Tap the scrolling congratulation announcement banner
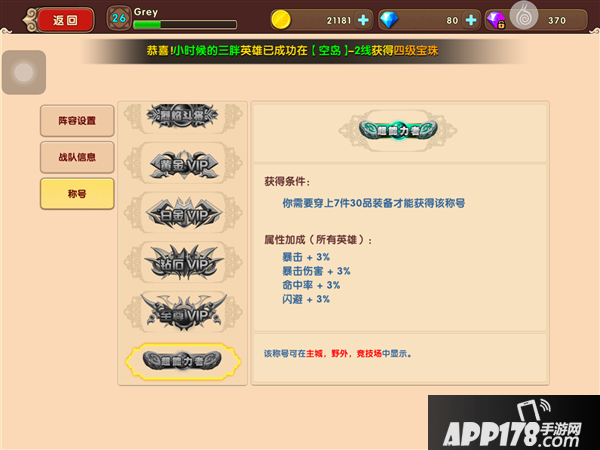This screenshot has height=450, width=600. [x=292, y=51]
